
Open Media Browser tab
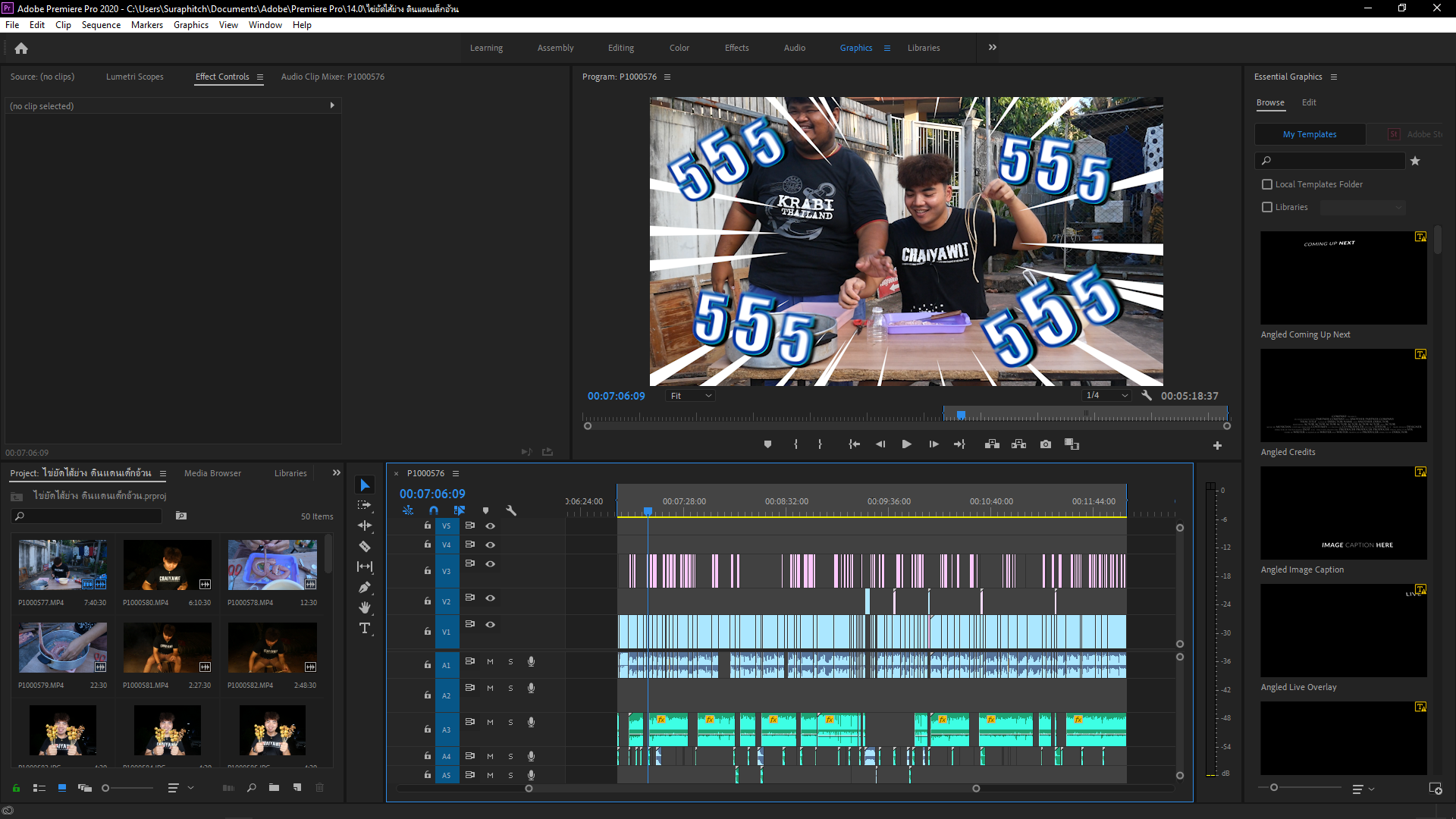click(212, 473)
